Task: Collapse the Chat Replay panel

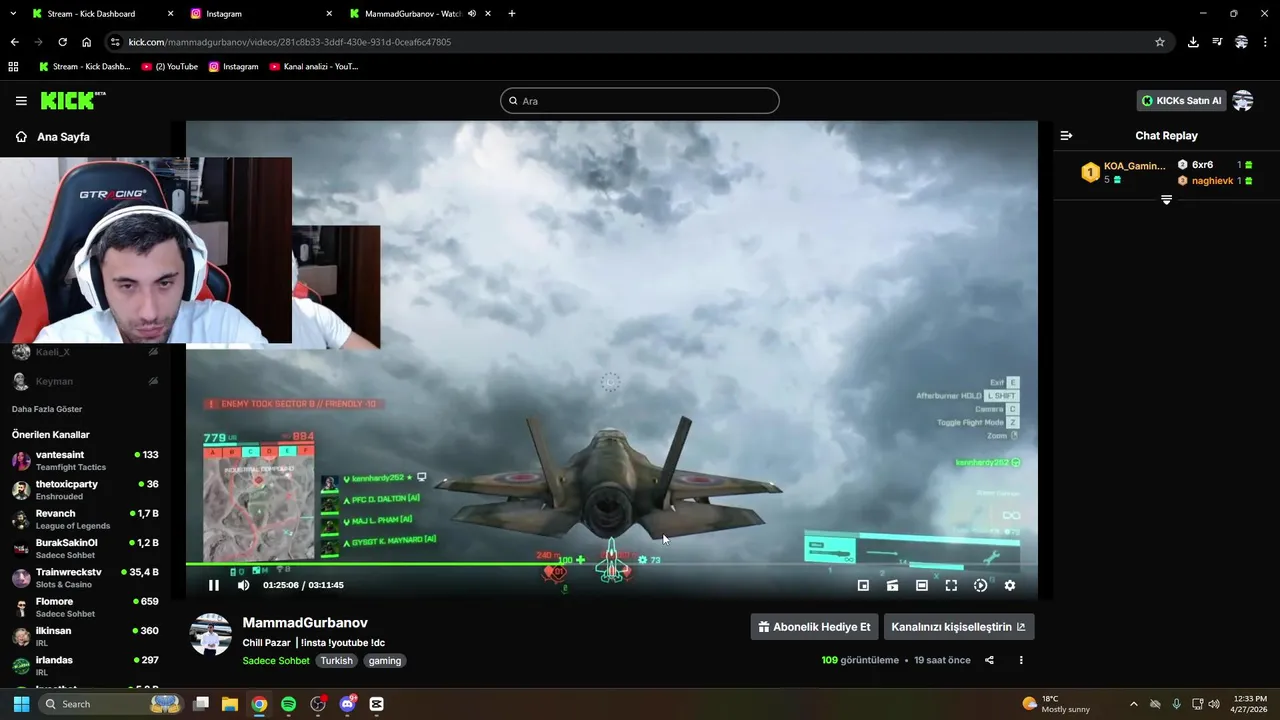Action: click(x=1066, y=135)
